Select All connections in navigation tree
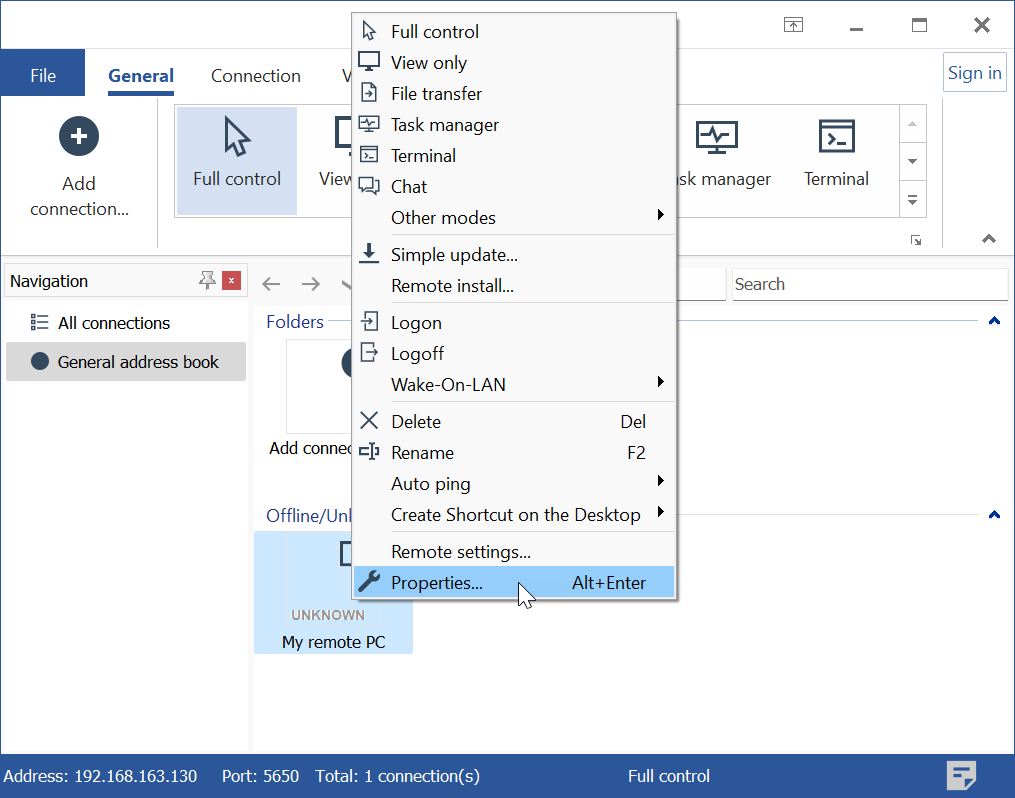This screenshot has height=798, width=1015. [x=113, y=323]
